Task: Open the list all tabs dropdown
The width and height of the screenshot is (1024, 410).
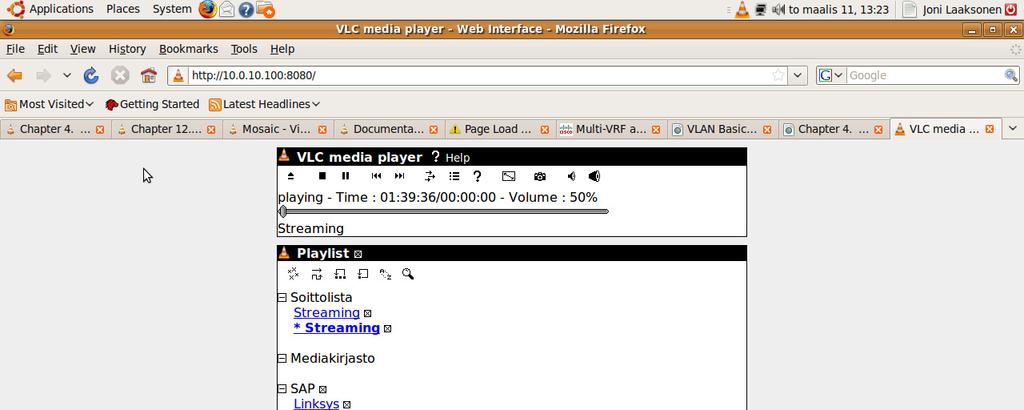Action: tap(1012, 129)
